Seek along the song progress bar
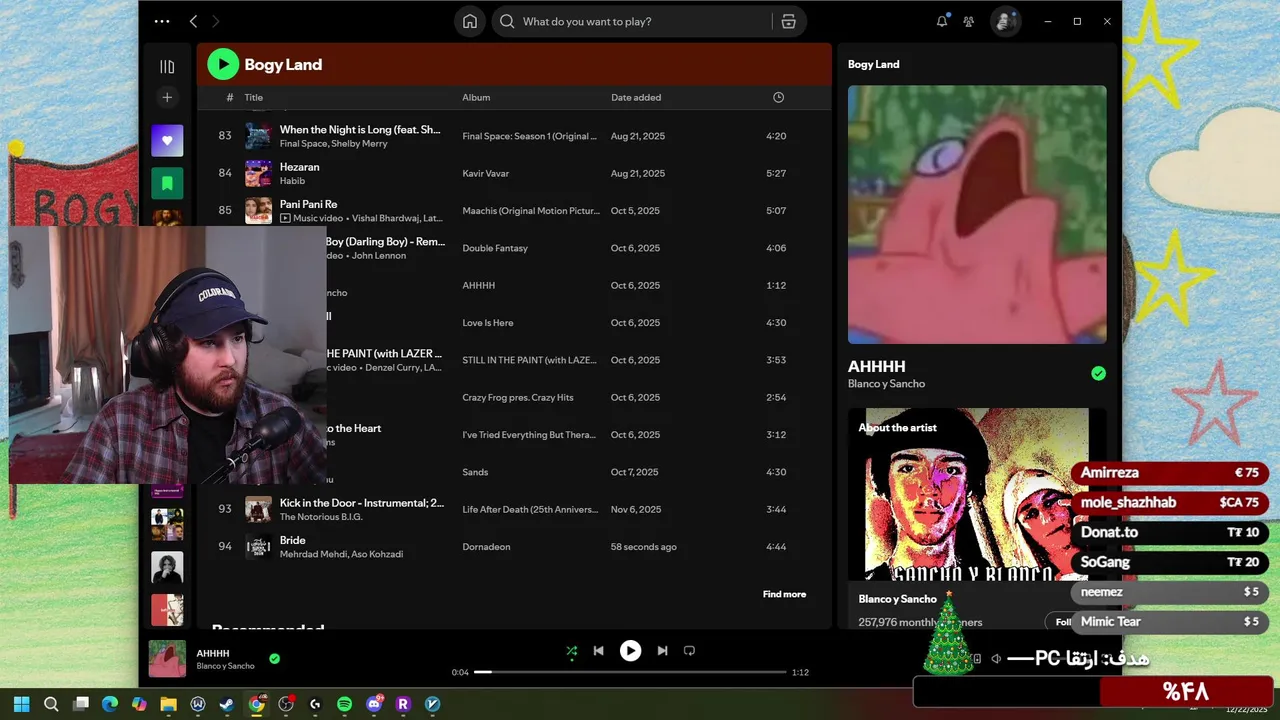 [x=632, y=672]
